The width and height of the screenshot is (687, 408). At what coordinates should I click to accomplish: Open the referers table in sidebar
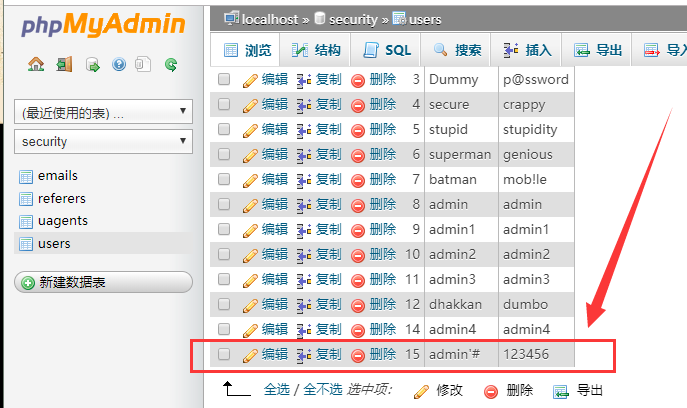61,199
